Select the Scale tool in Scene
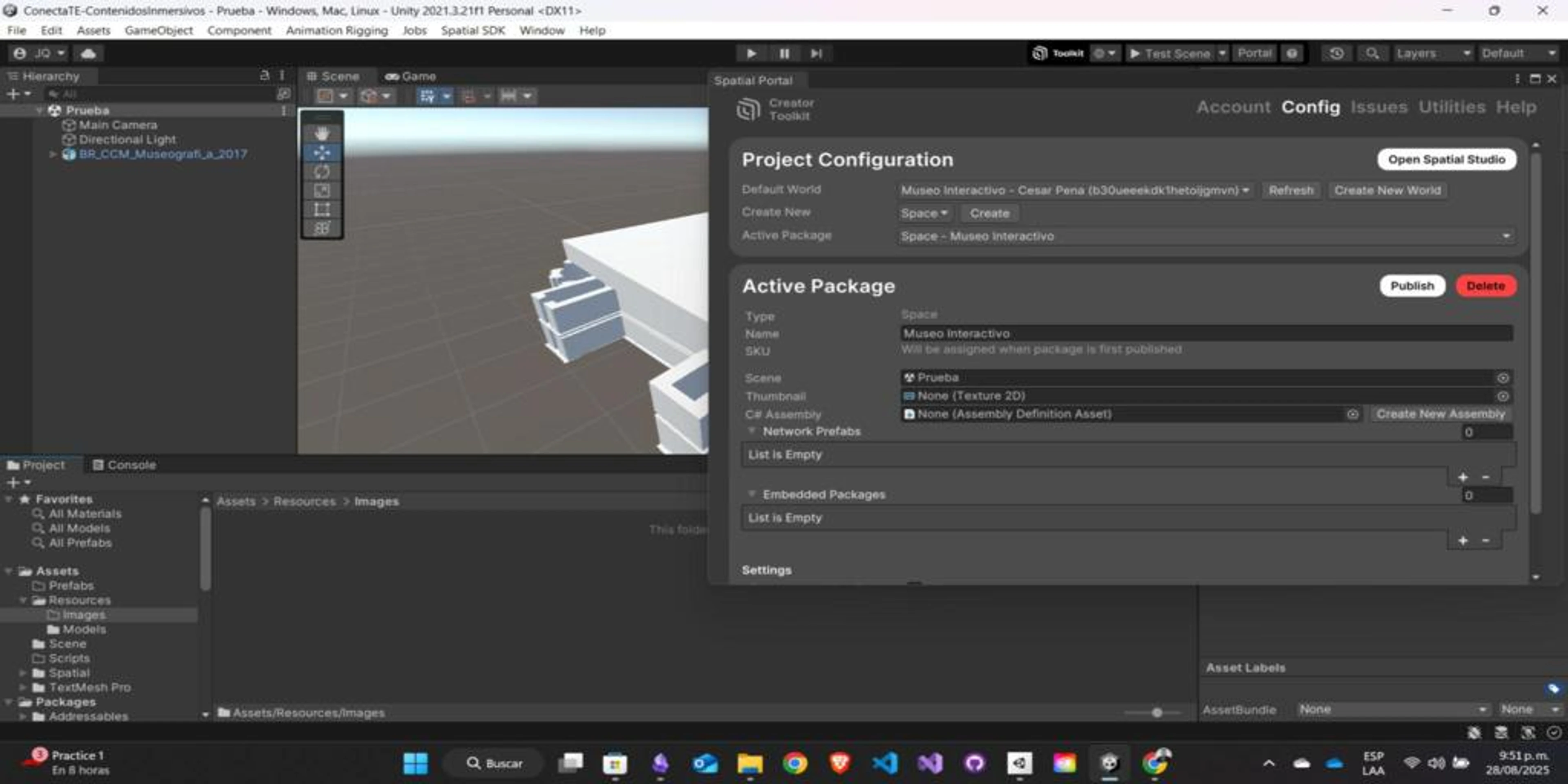Viewport: 1568px width, 784px height. point(322,191)
